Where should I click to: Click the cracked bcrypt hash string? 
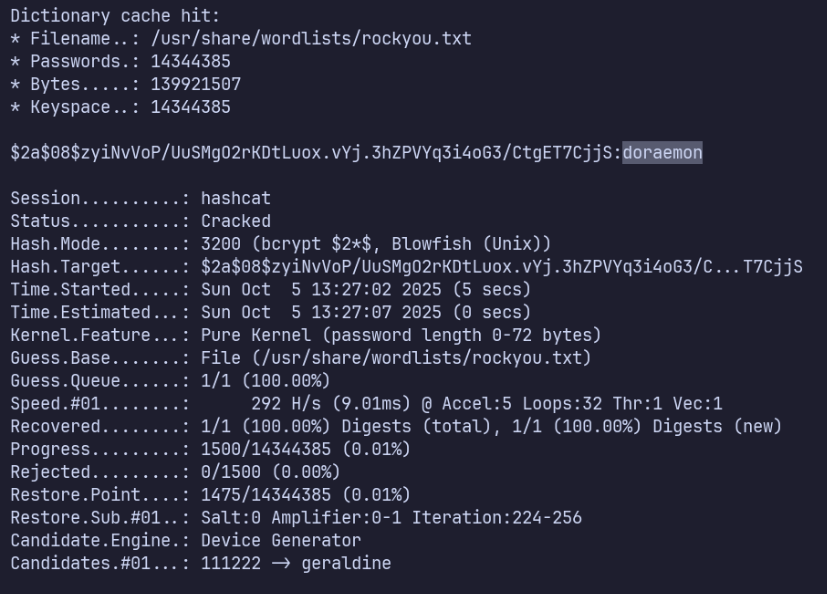click(312, 152)
